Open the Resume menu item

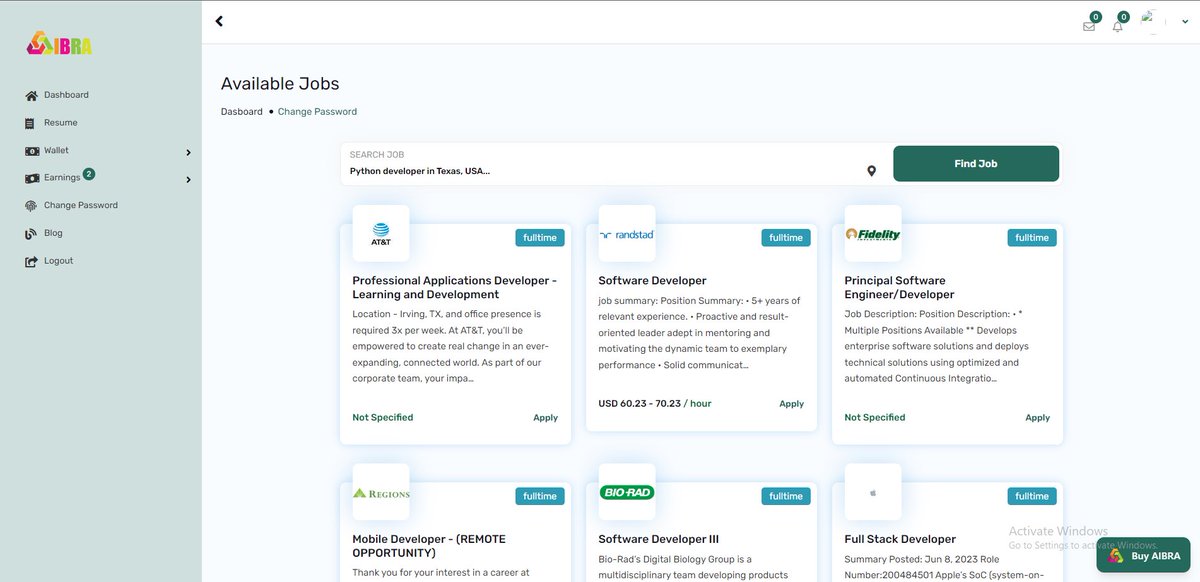click(60, 123)
